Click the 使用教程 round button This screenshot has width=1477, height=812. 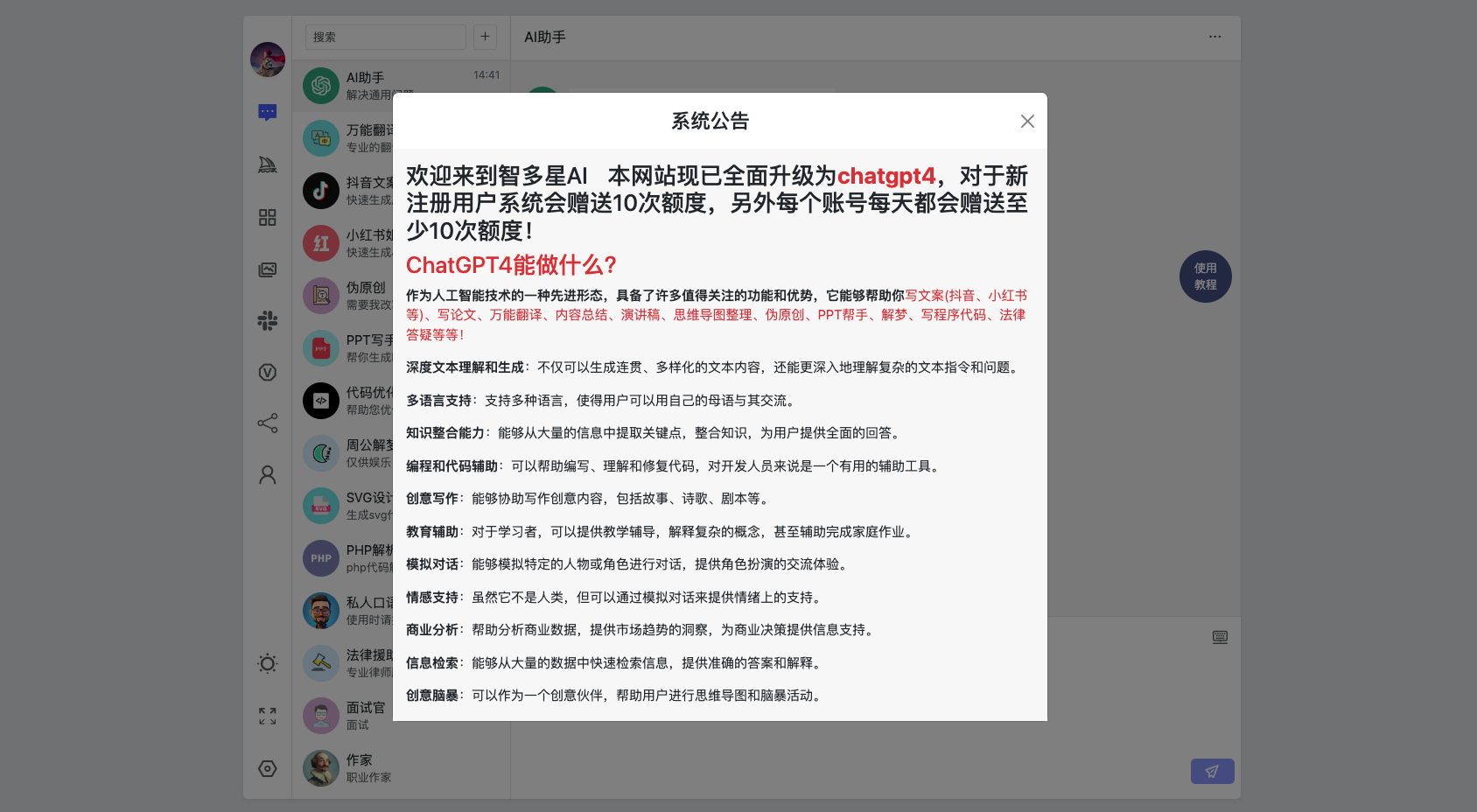point(1206,276)
